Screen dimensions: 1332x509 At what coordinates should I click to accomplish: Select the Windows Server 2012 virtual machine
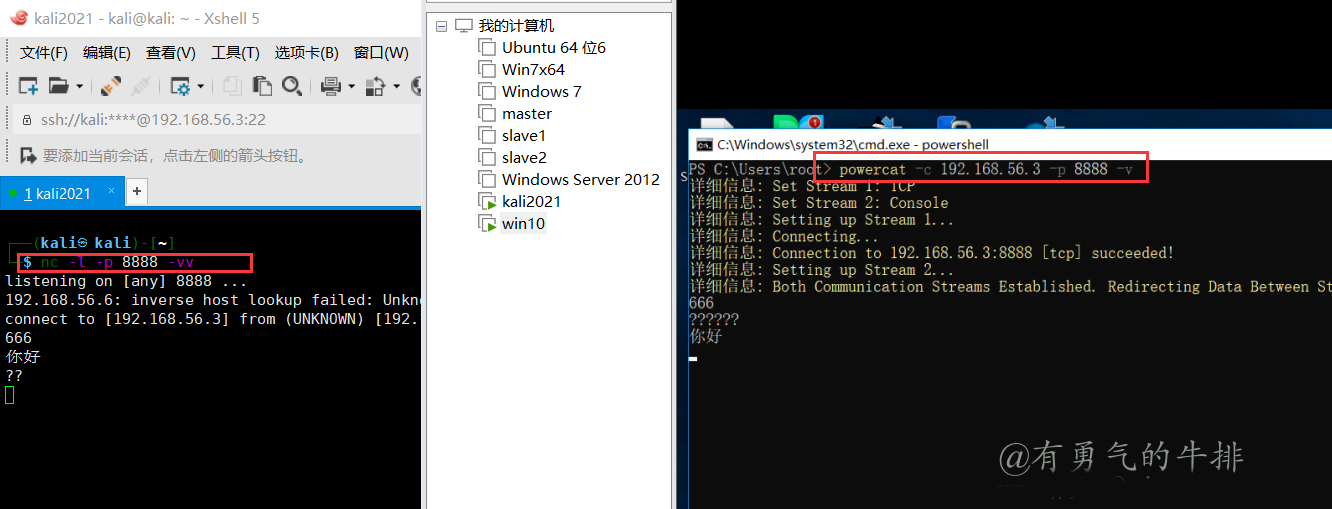(580, 179)
